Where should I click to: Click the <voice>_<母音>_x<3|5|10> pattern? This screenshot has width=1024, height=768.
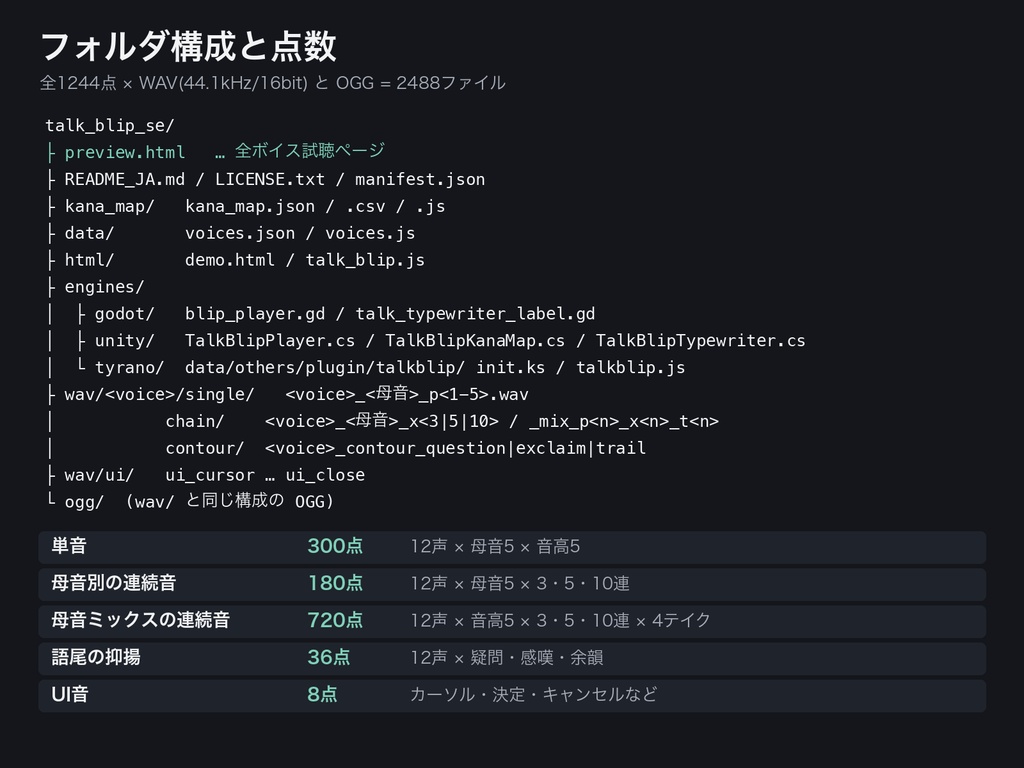(382, 421)
